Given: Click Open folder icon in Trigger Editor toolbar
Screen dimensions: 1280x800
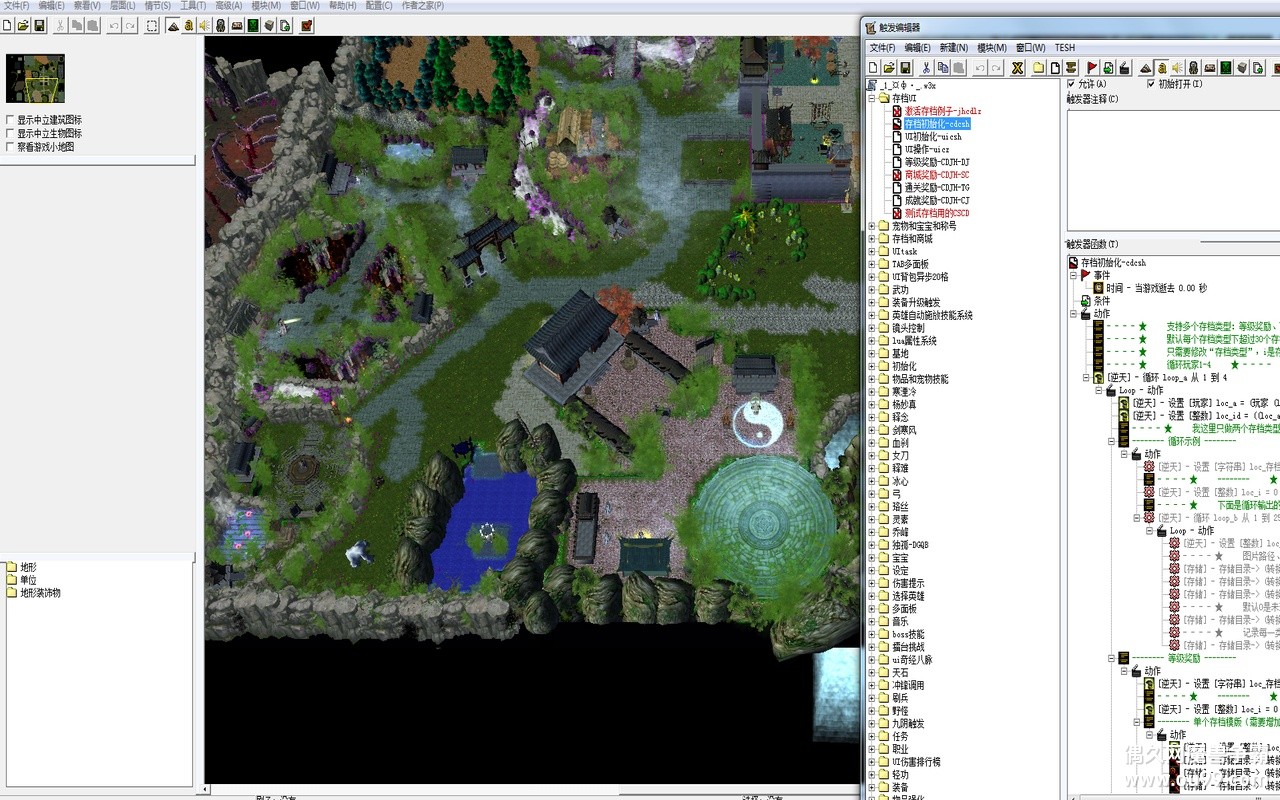Looking at the screenshot, I should (889, 68).
